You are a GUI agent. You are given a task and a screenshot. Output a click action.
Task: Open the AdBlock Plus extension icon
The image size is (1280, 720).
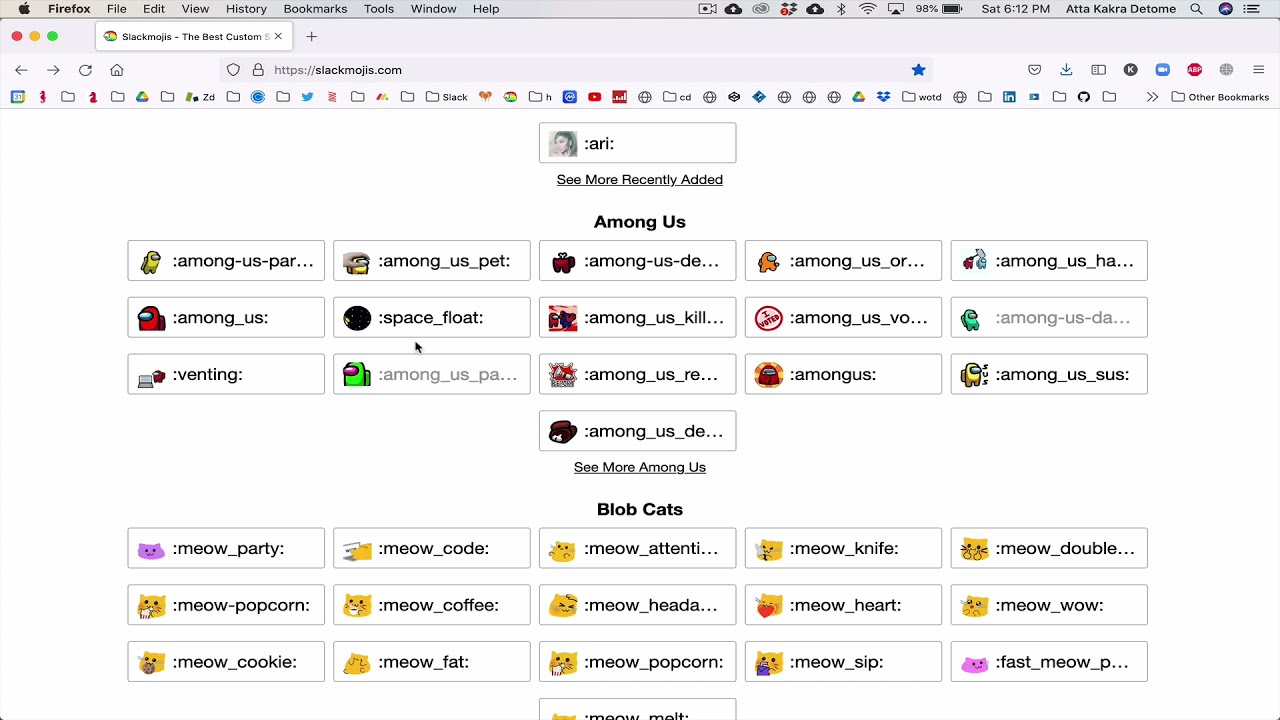(1194, 70)
